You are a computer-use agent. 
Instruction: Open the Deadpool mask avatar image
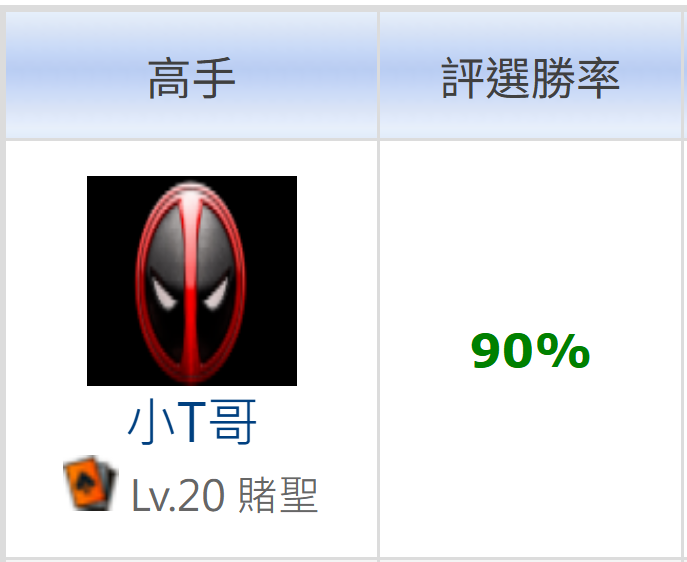[x=192, y=281]
